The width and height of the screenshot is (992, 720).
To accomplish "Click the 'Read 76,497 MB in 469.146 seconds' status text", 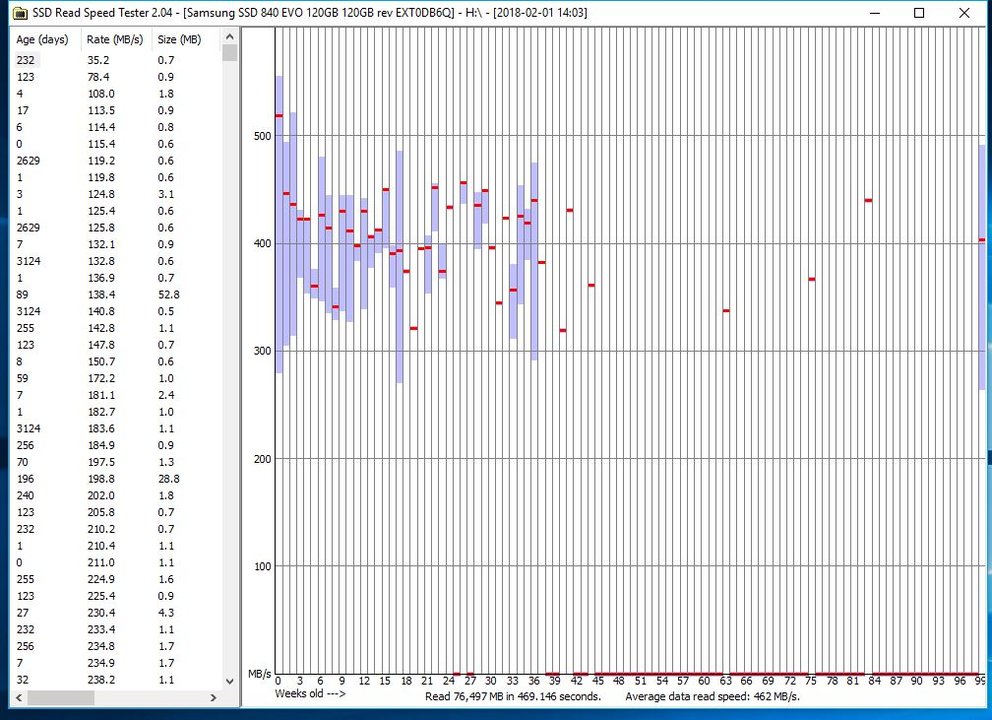I will (512, 697).
